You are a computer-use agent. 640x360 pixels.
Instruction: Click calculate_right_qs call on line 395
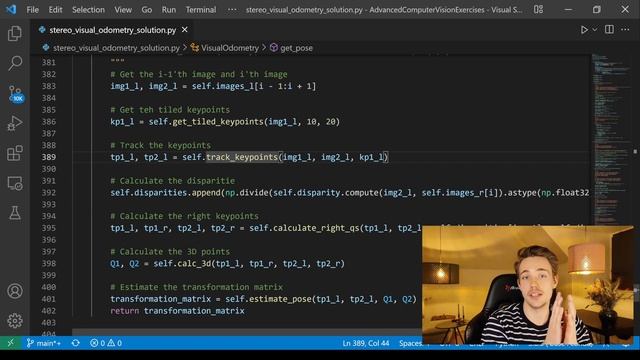[x=316, y=228]
